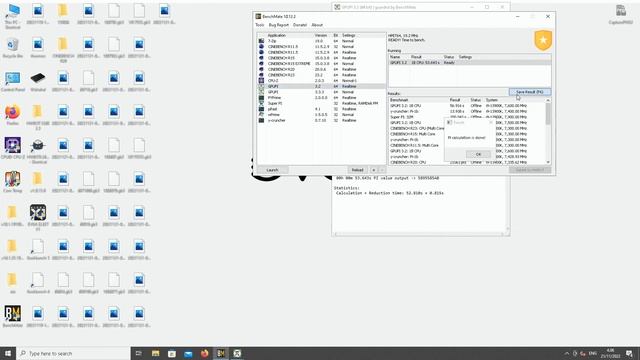Select the 32-bit CINEBENCH R11.5 row
Screen dimensions: 640x360
tap(321, 47)
